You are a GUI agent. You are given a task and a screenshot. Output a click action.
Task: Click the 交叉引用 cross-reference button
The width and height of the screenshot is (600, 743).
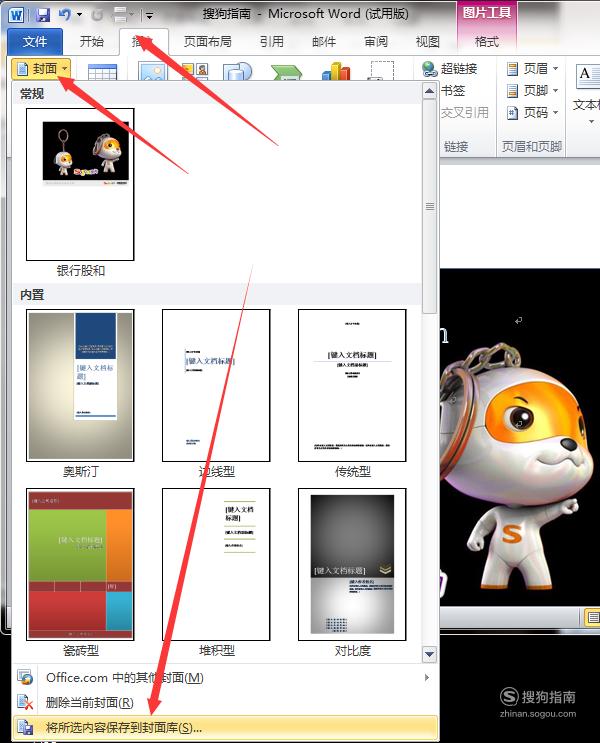(464, 113)
